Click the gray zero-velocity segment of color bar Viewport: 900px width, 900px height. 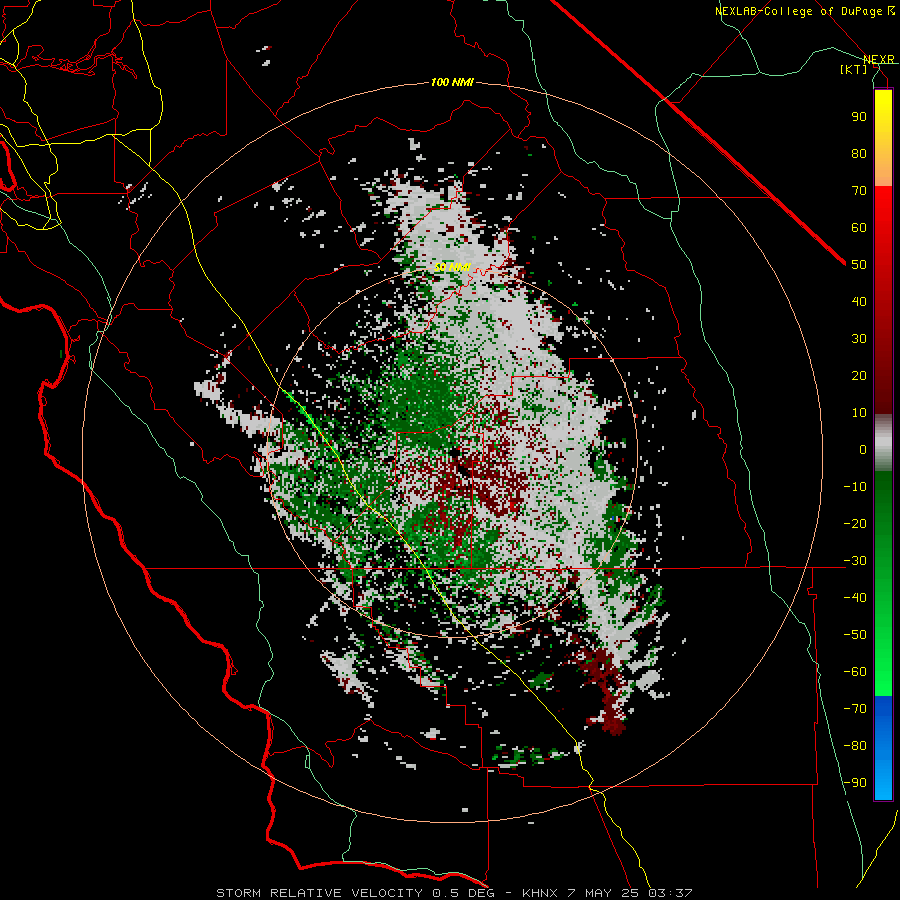pos(883,443)
